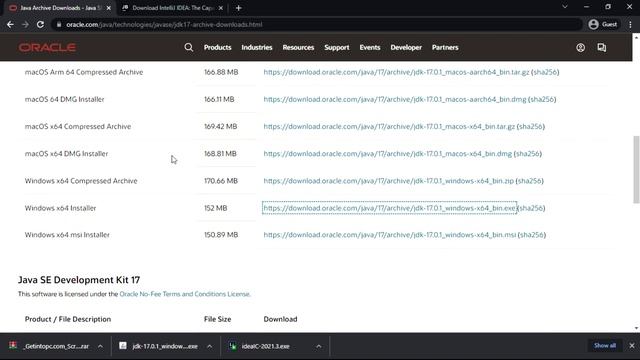Viewport: 640px width, 360px height.
Task: Open the Partners menu
Action: coord(445,47)
